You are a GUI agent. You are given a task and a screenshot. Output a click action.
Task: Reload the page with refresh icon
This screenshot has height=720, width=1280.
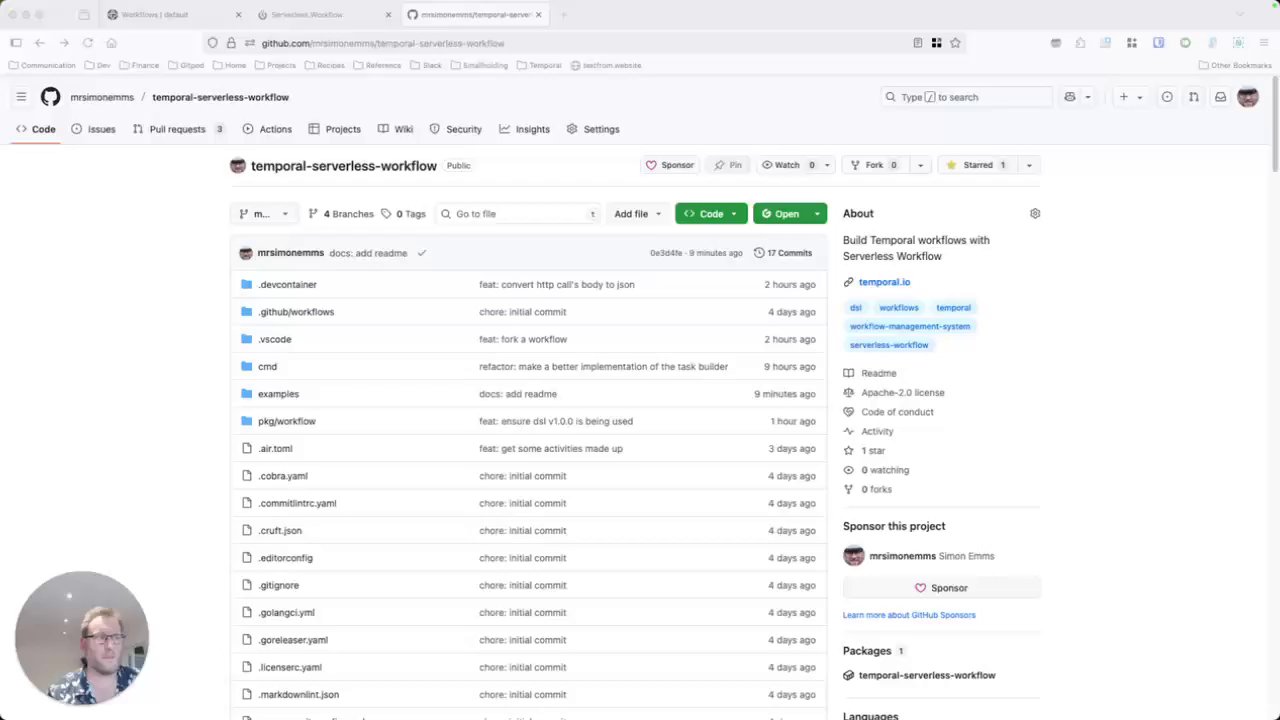(x=88, y=43)
